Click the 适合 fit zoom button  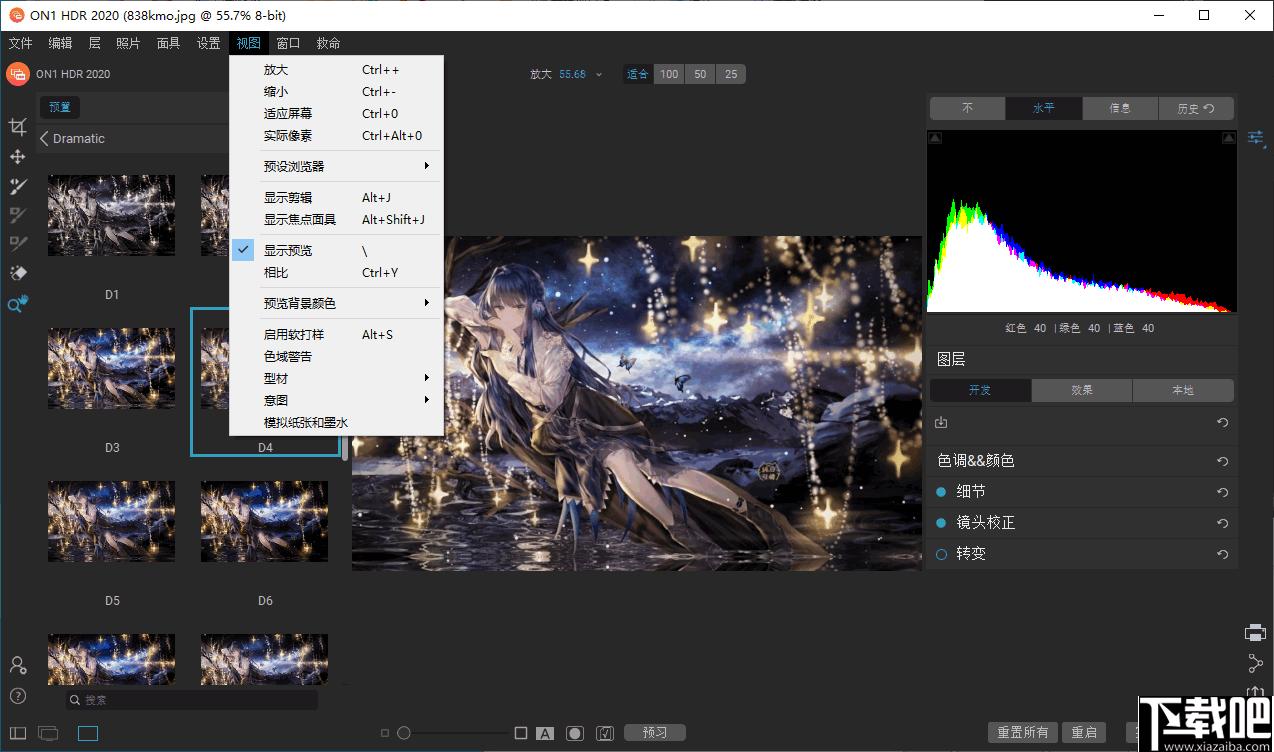(638, 74)
